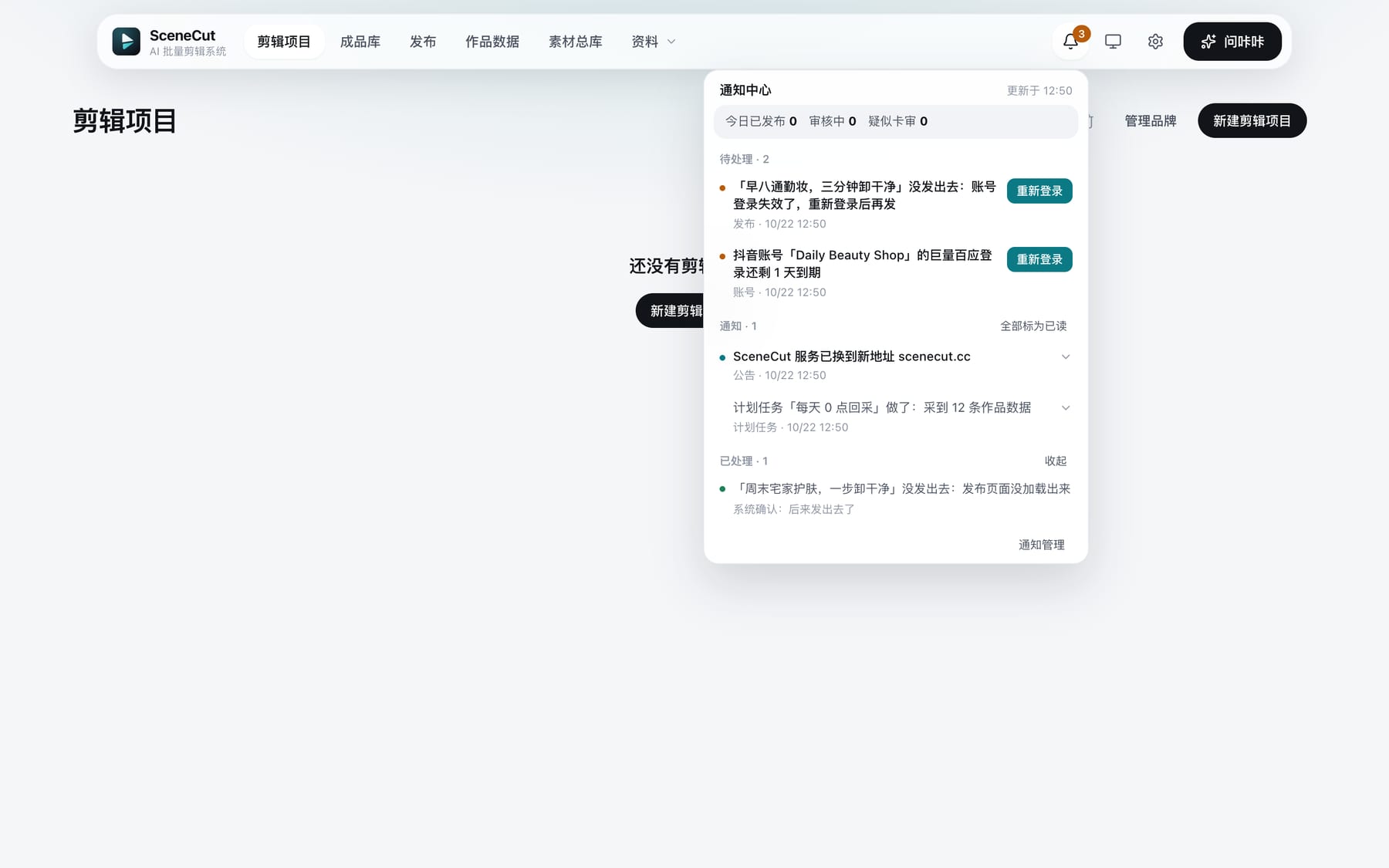Expand the 资料 dropdown menu
This screenshot has width=1389, height=868.
coord(653,42)
